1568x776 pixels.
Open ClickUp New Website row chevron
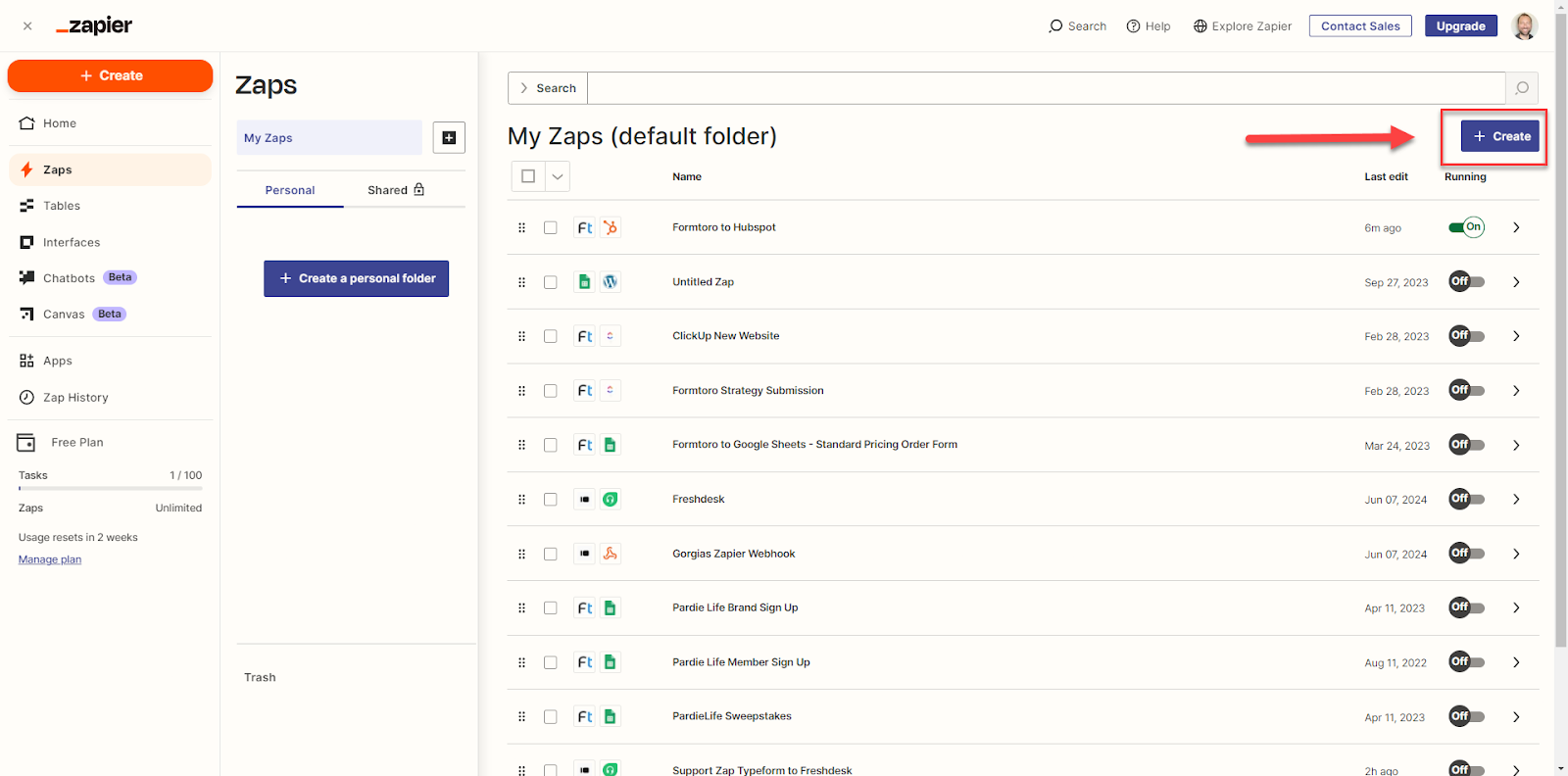point(1516,336)
